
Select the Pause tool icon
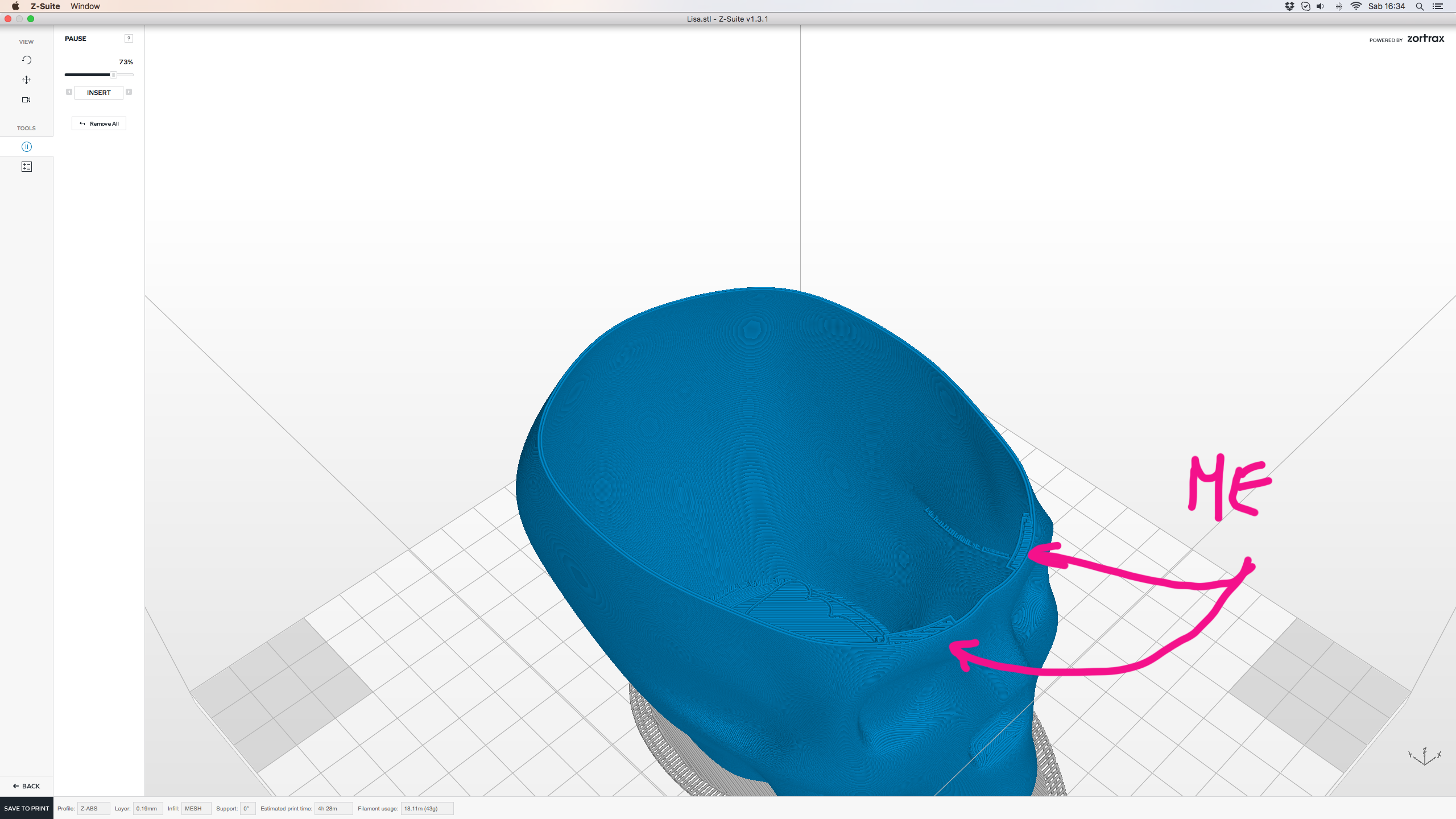(26, 147)
